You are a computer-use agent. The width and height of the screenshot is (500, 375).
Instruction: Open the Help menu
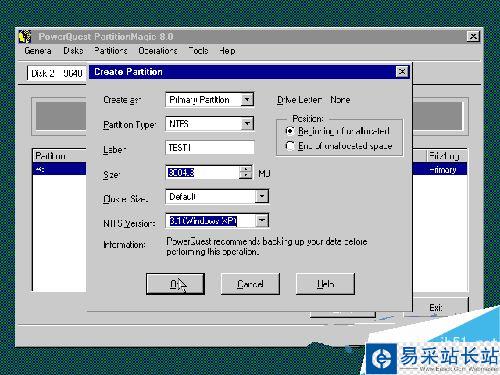coord(227,51)
